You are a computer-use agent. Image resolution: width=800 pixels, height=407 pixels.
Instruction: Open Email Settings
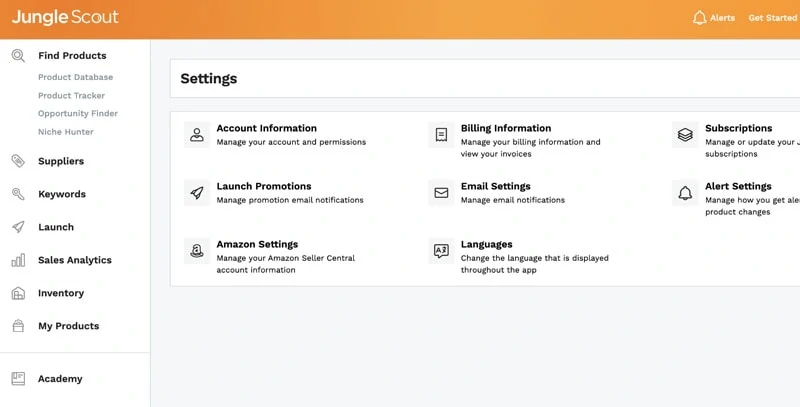pyautogui.click(x=495, y=186)
